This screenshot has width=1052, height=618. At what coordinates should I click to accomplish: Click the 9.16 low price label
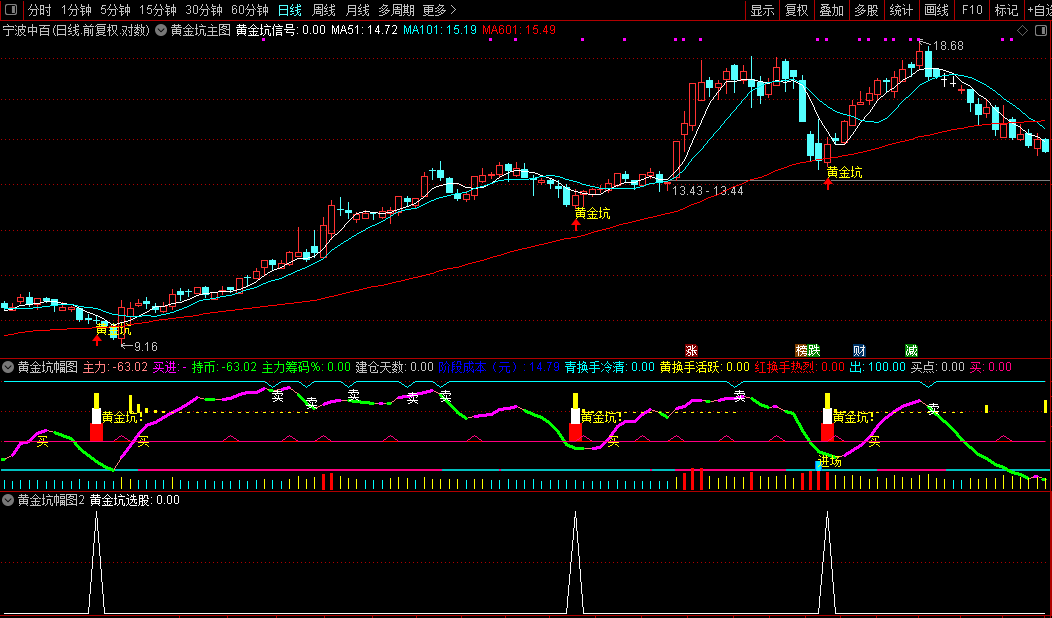(146, 347)
